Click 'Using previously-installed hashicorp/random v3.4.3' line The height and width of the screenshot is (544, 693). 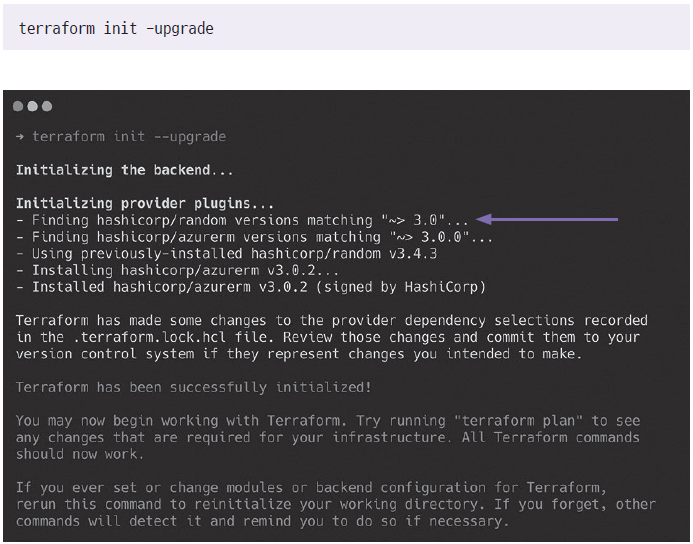tap(227, 254)
